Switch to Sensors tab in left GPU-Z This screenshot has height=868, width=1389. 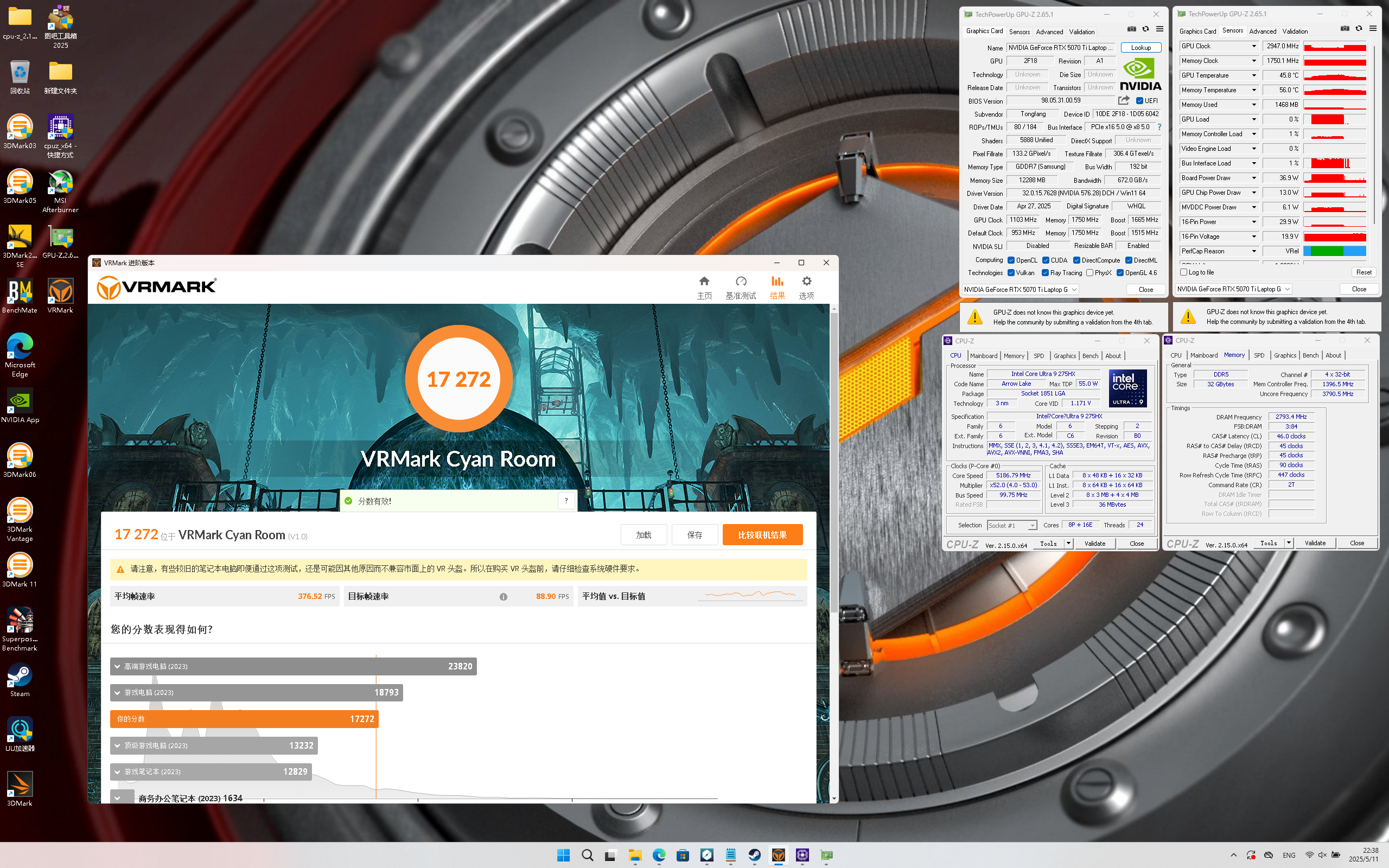1020,31
